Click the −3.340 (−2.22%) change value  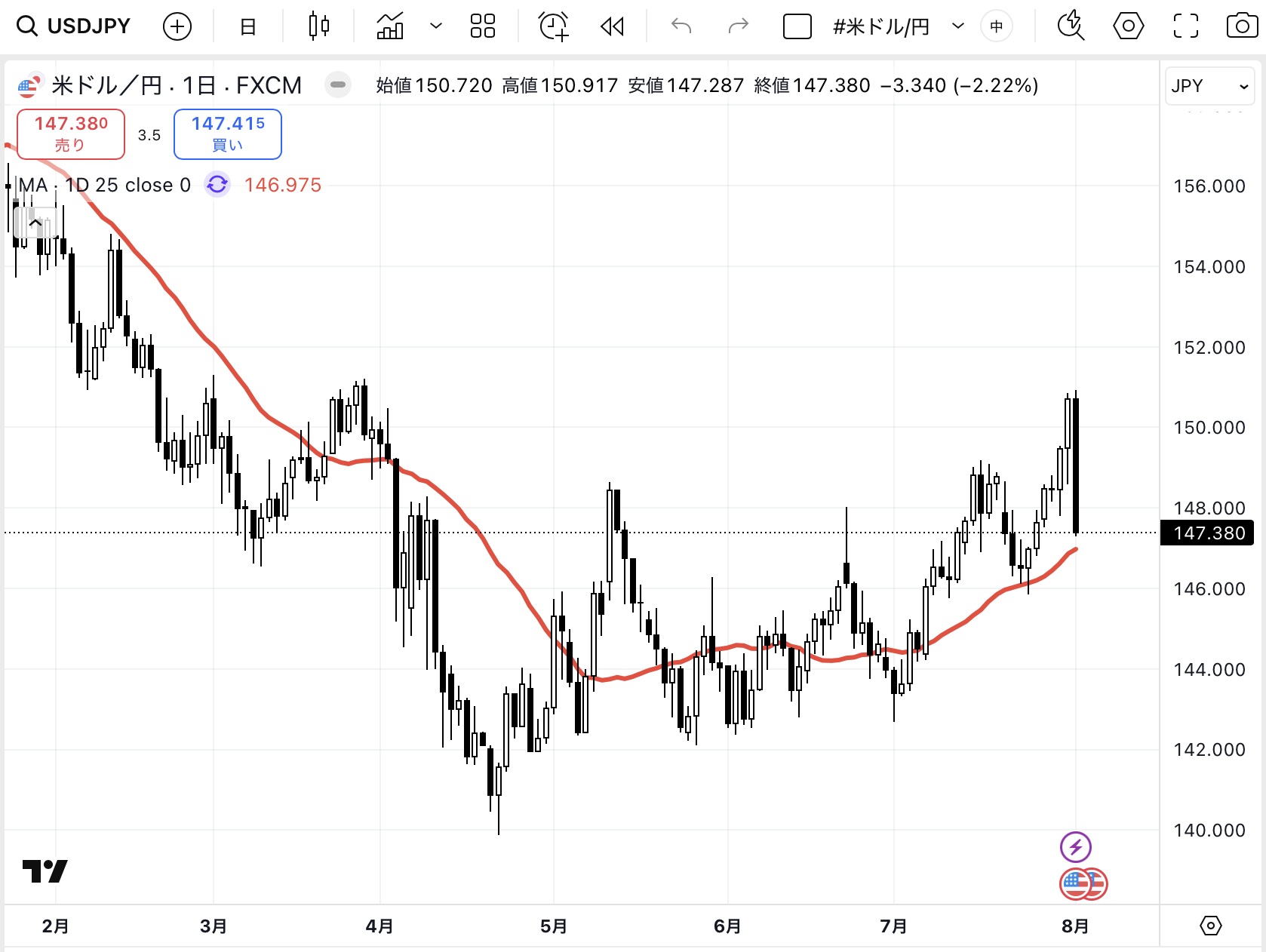[x=959, y=85]
